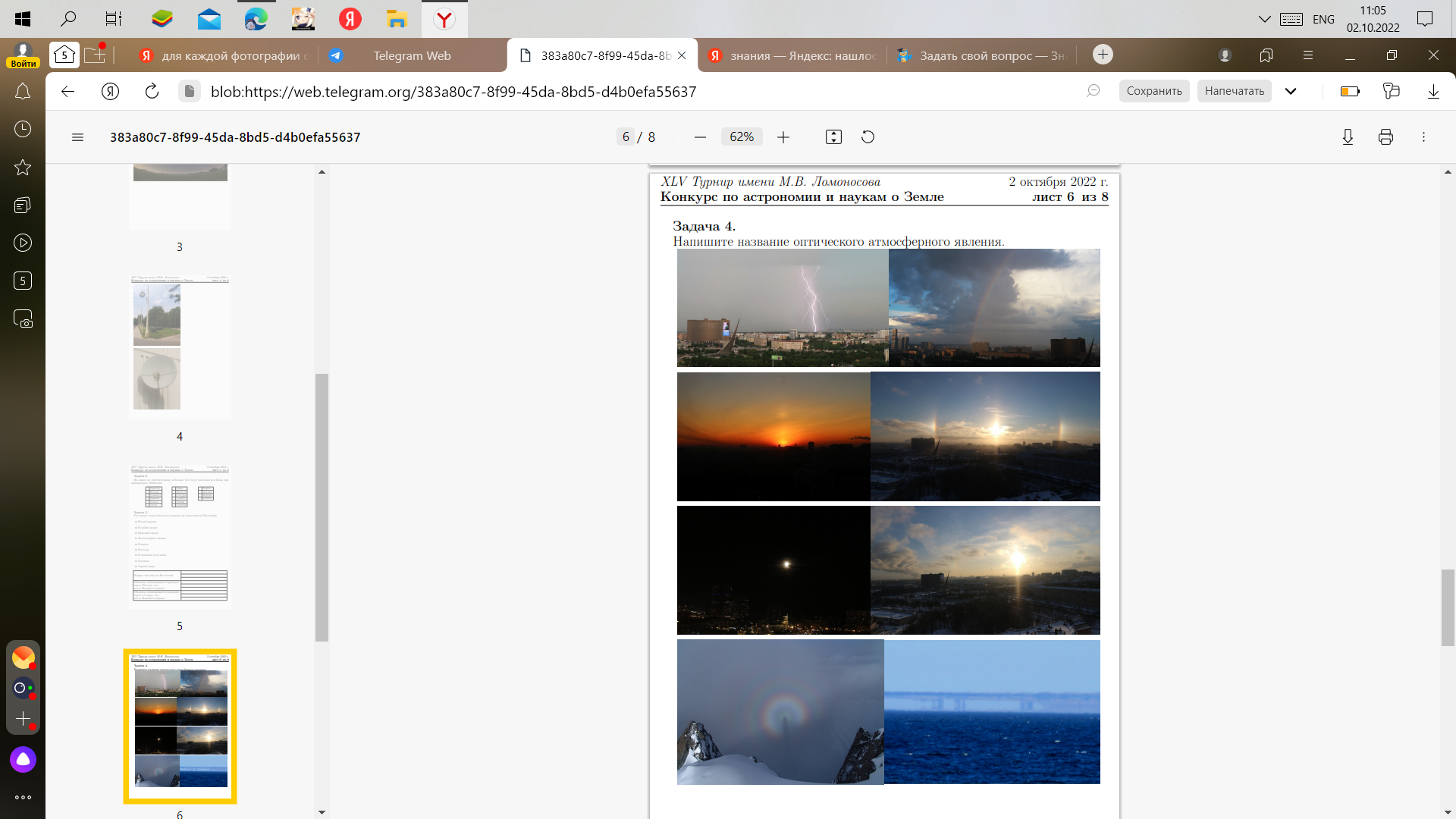Select page 6 thumbnail
The height and width of the screenshot is (819, 1456).
180,726
